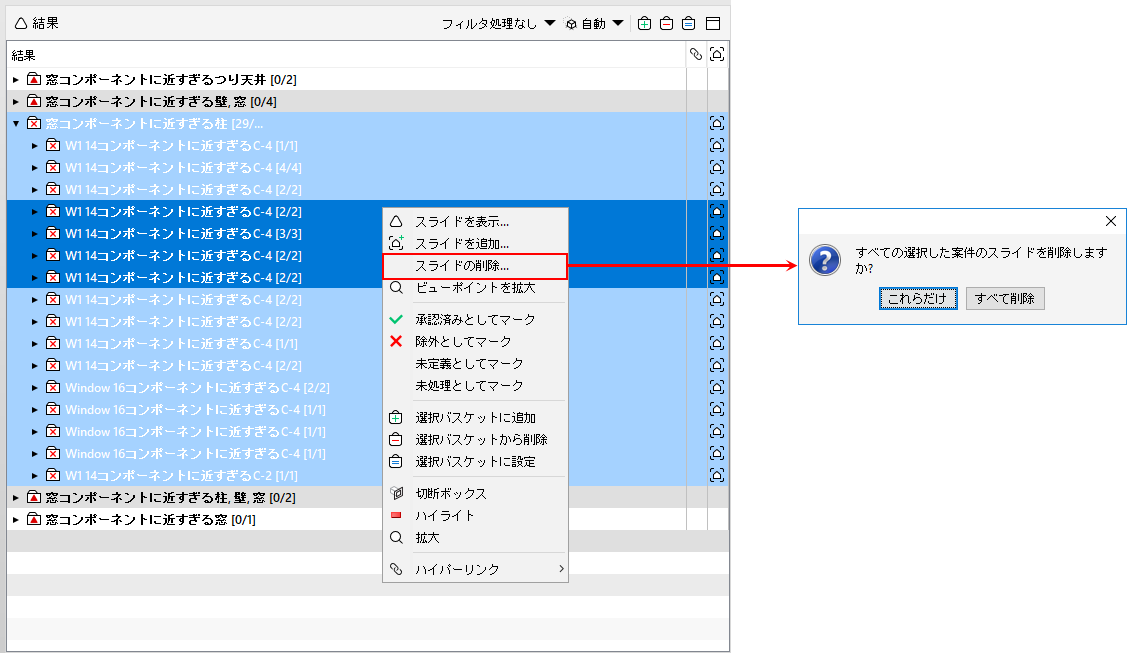Click slide icon on the C-4 [3/3] row
1129x653 pixels.
click(x=717, y=233)
